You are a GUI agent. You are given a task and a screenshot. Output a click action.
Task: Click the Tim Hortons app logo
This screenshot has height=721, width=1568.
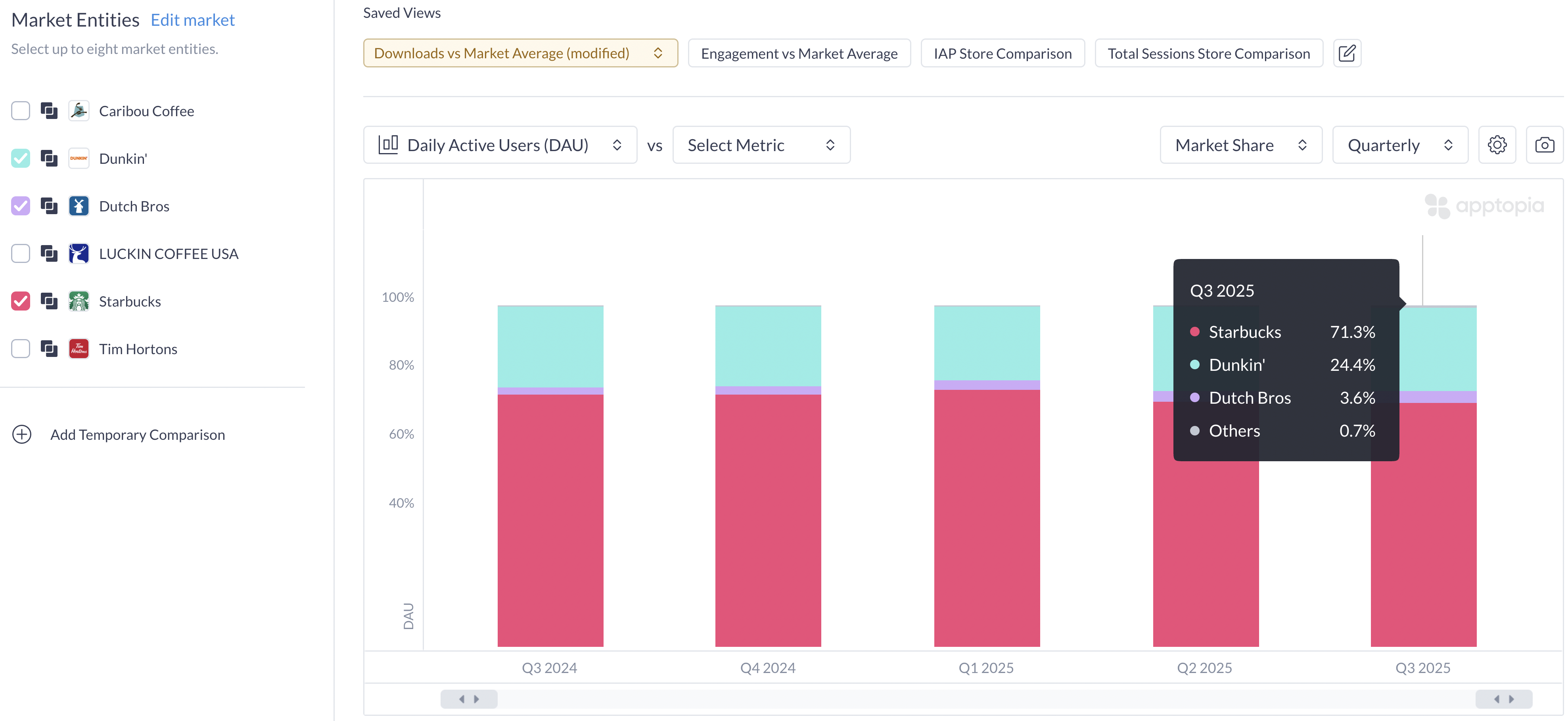(x=79, y=349)
